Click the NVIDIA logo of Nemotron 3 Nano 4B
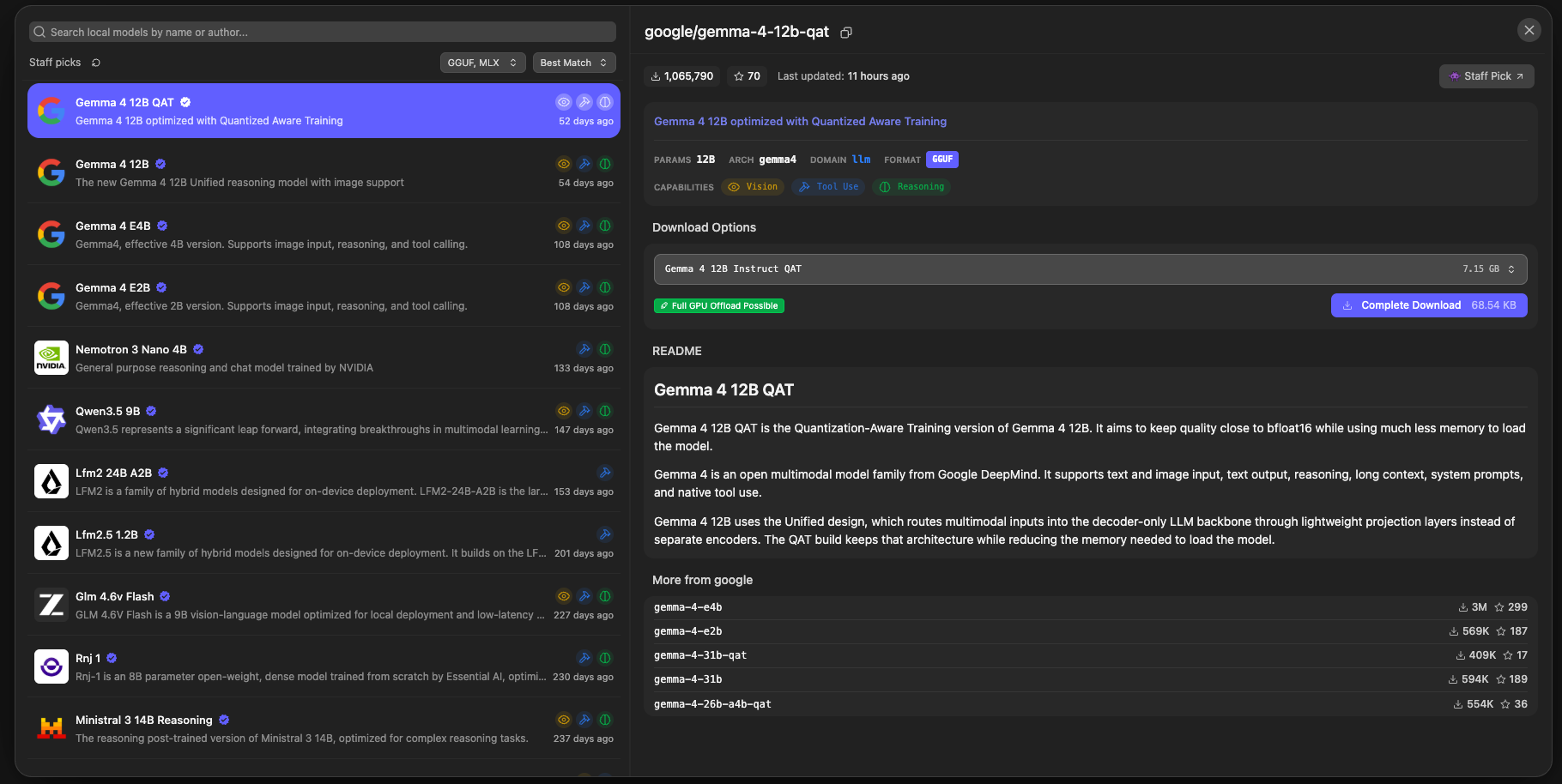This screenshot has width=1562, height=784. 51,358
